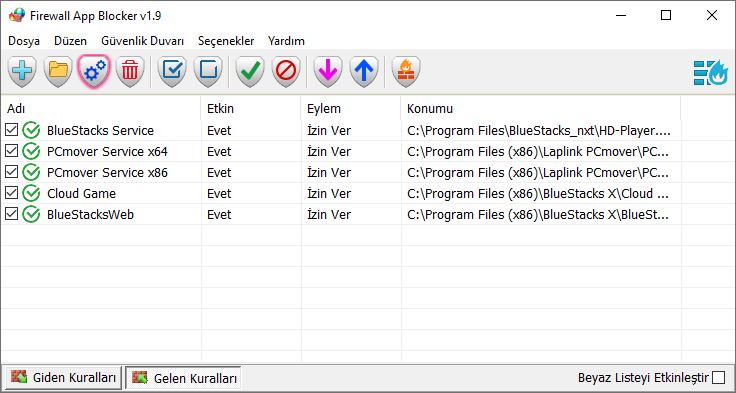
Task: Select the Cloud Game rule name
Action: pos(81,194)
